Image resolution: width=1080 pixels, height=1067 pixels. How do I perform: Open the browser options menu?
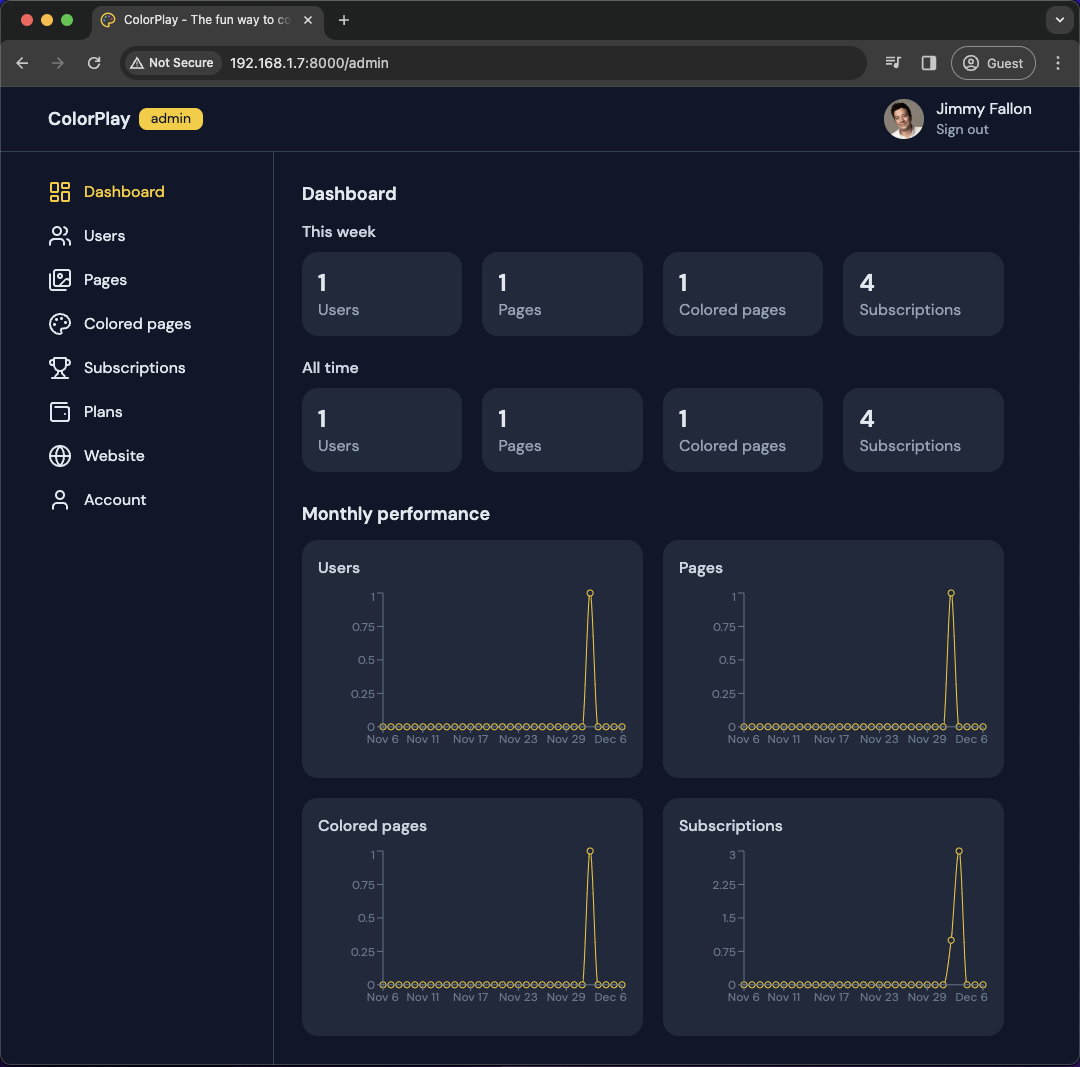(1058, 62)
